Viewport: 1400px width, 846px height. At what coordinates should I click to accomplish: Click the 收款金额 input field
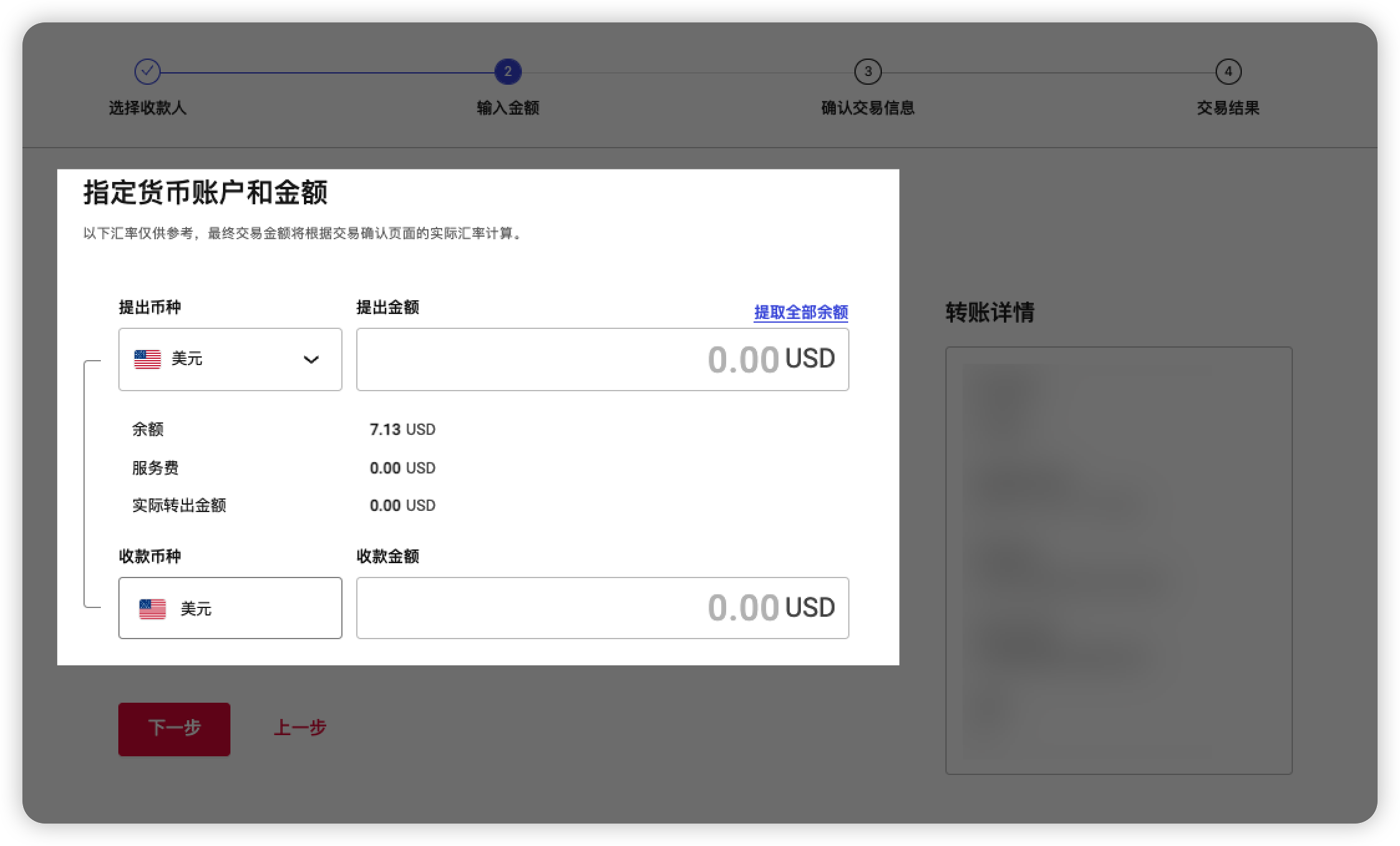[x=602, y=608]
